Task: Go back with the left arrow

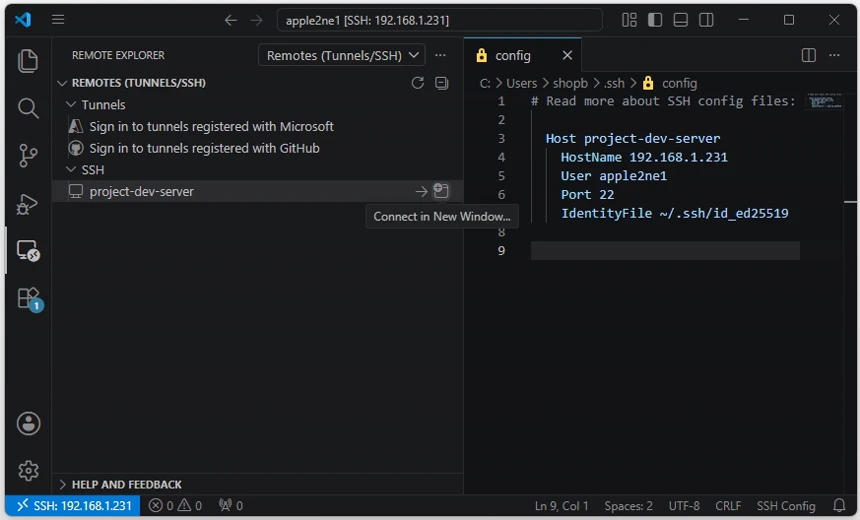Action: (x=231, y=20)
